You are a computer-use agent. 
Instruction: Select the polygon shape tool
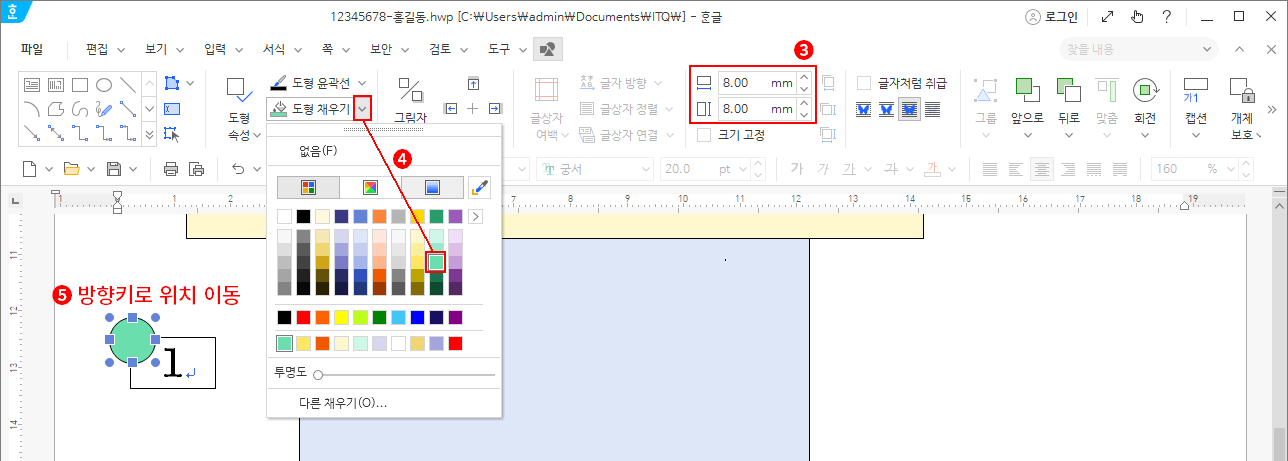pyautogui.click(x=56, y=108)
